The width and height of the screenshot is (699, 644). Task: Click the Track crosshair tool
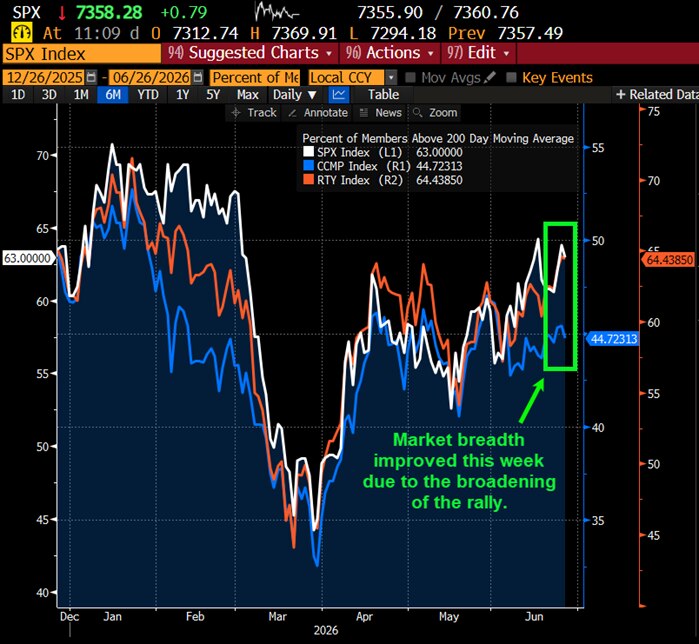click(x=254, y=113)
